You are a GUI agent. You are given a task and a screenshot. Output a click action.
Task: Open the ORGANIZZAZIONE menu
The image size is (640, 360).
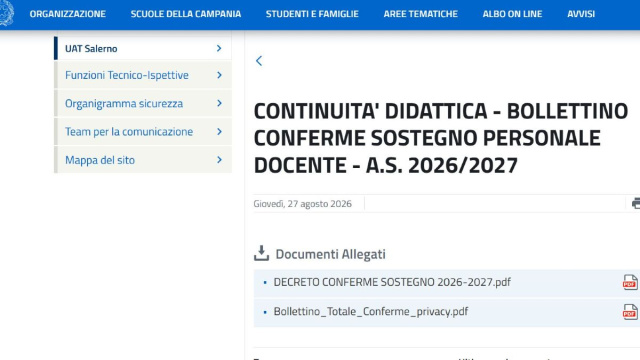pos(68,14)
